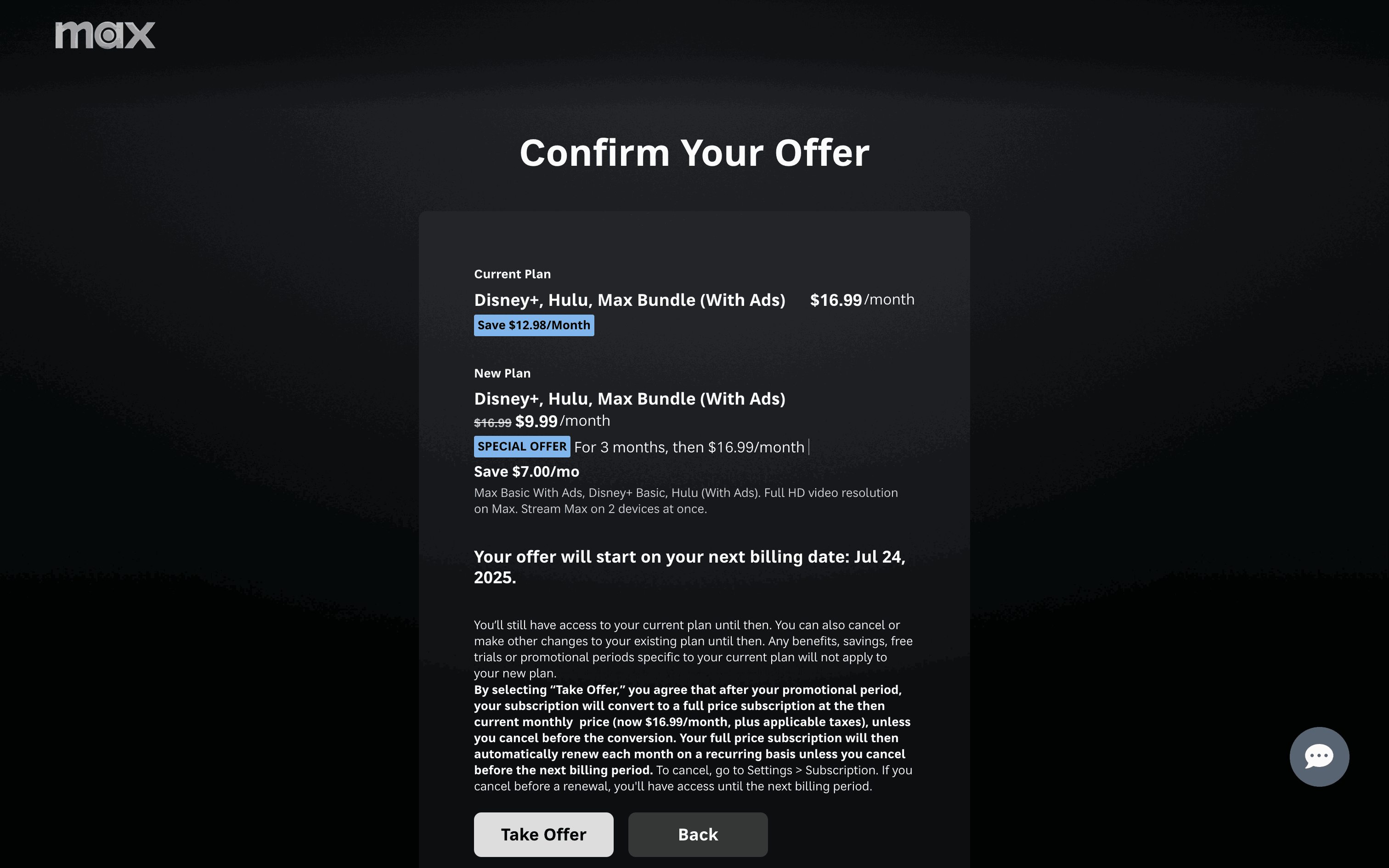The image size is (1389, 868).
Task: Click the "For 3 months" offer terms text
Action: [689, 447]
